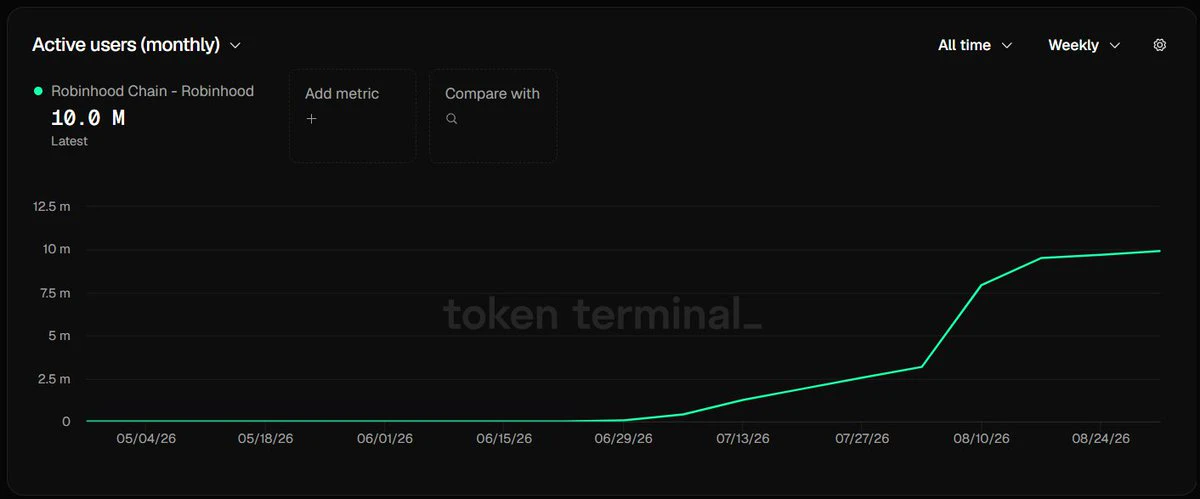Open the All time range dropdown
Screen dimensions: 1200x499
tap(975, 45)
